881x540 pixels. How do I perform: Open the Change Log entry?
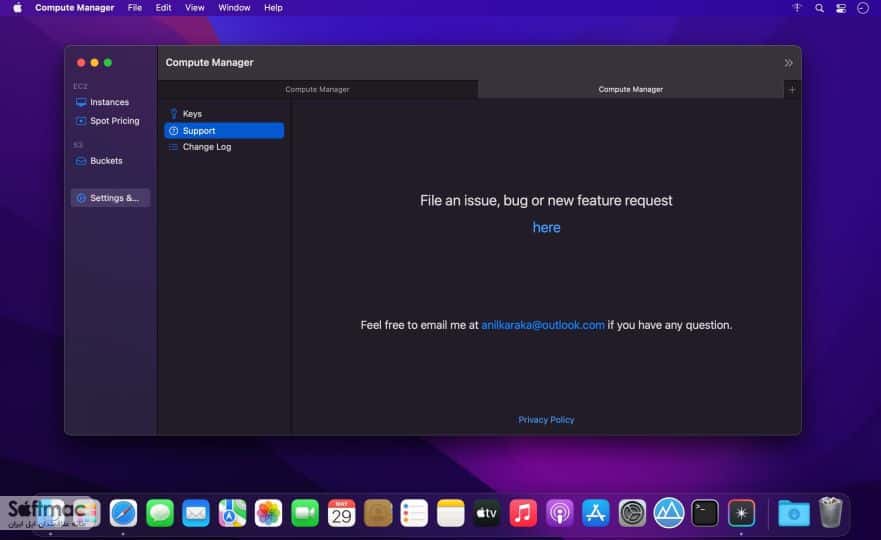click(224, 147)
